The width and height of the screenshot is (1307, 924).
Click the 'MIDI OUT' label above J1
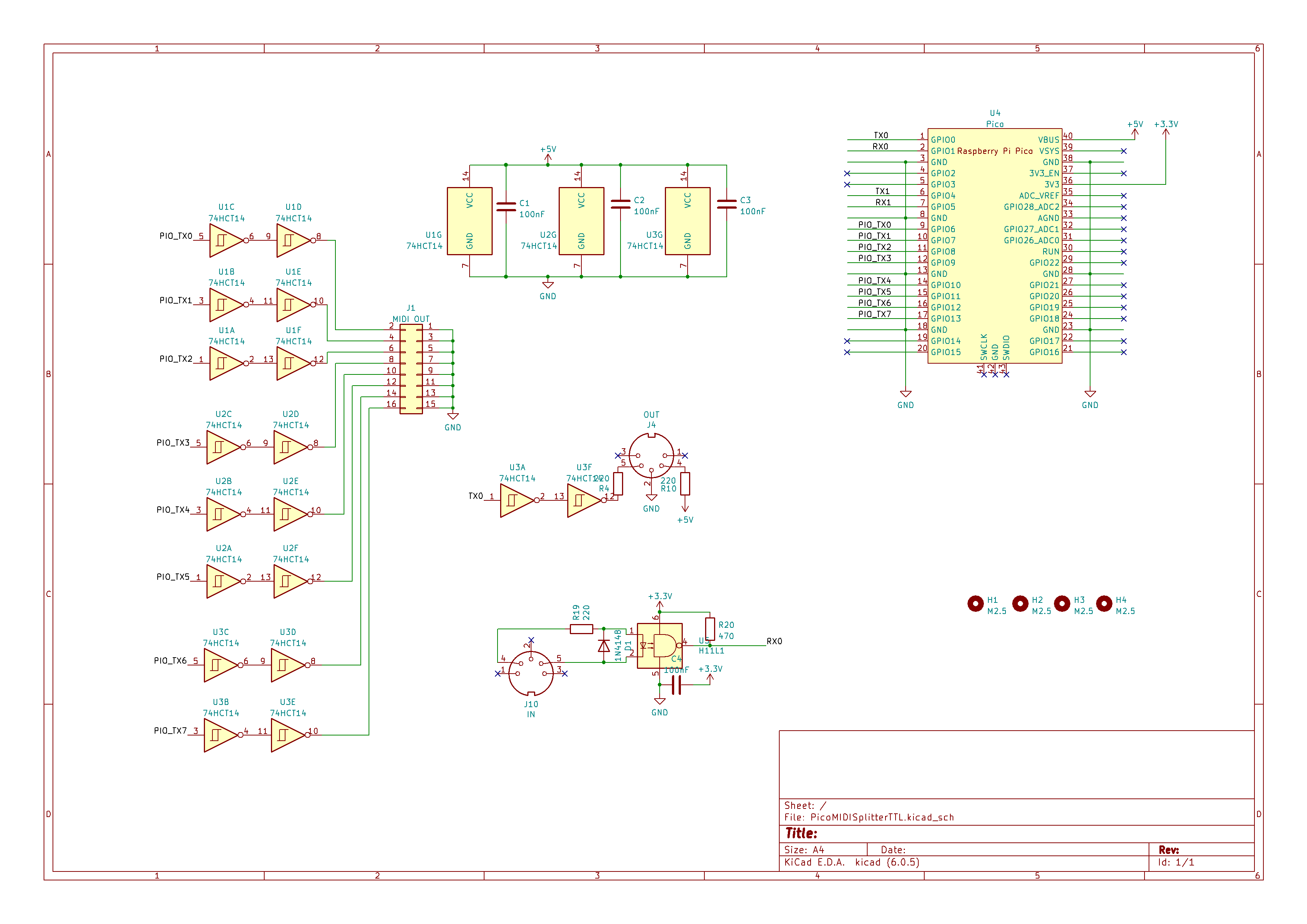pyautogui.click(x=411, y=319)
